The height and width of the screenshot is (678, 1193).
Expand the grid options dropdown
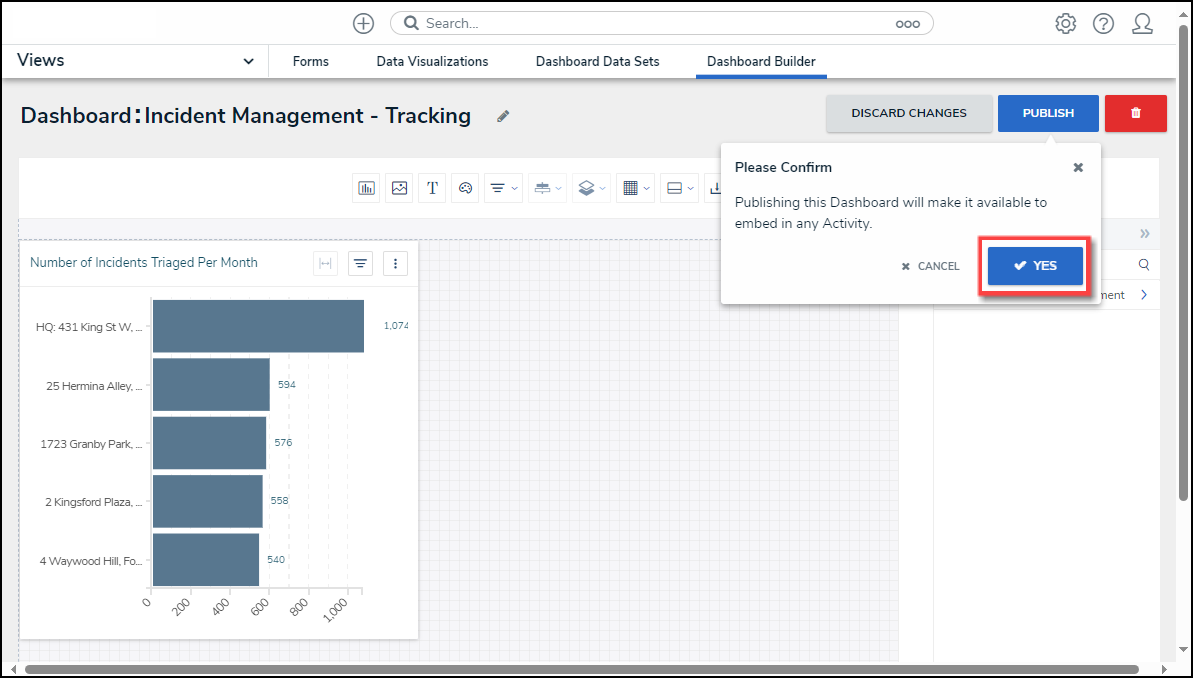tap(635, 188)
